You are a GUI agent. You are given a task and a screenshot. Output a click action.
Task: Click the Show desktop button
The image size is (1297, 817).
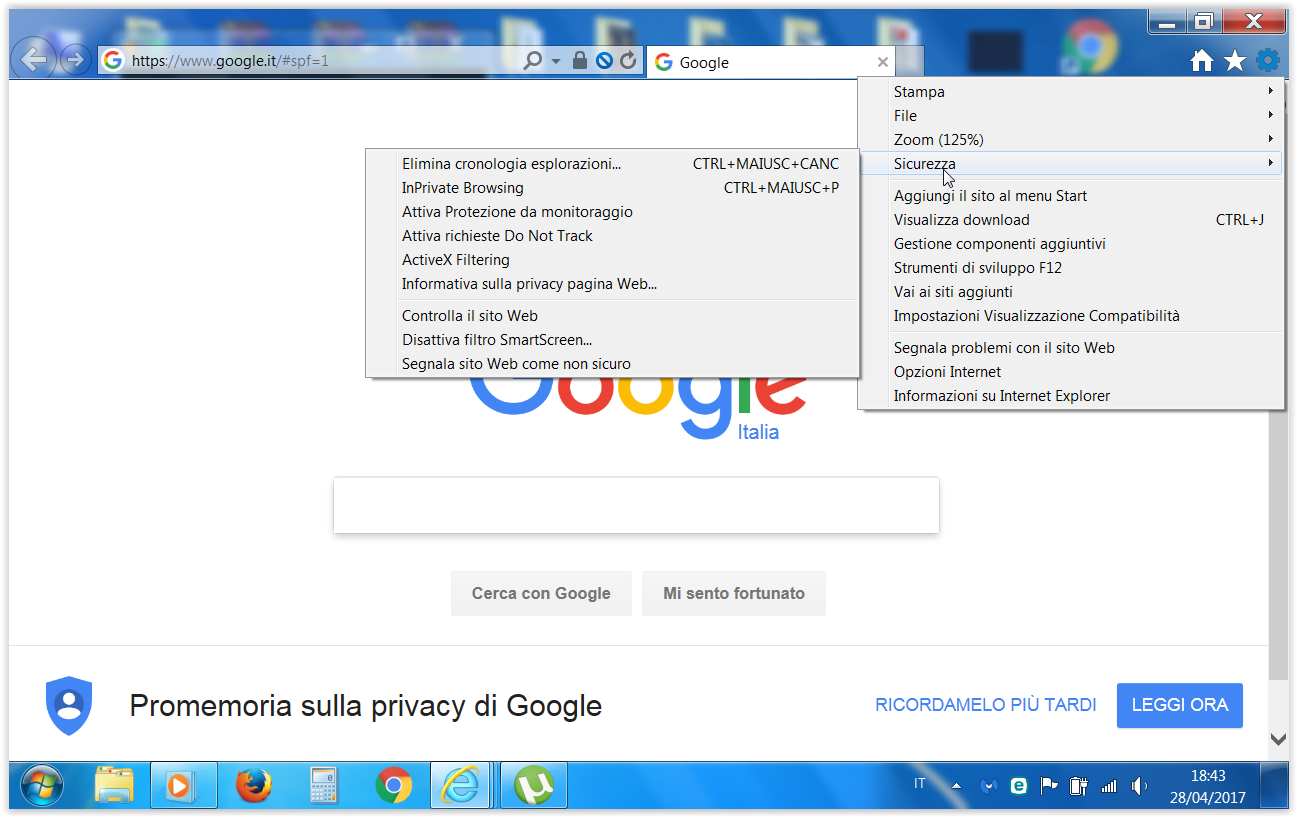pos(1274,785)
